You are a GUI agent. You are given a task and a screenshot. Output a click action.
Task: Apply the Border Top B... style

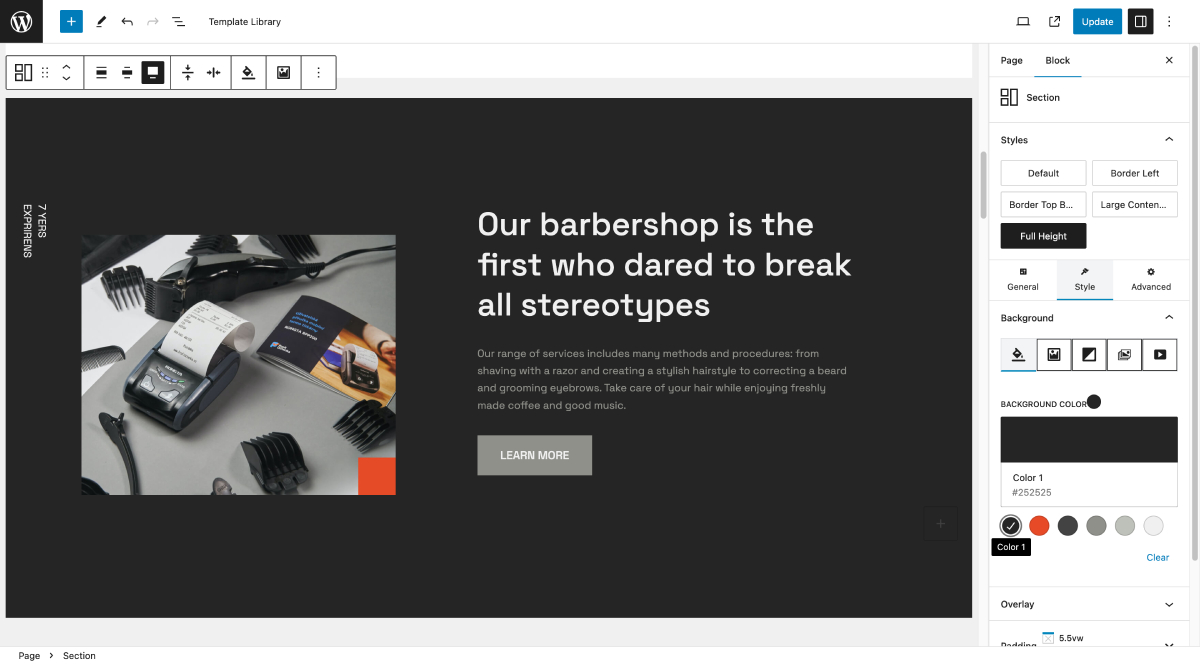[x=1044, y=205]
